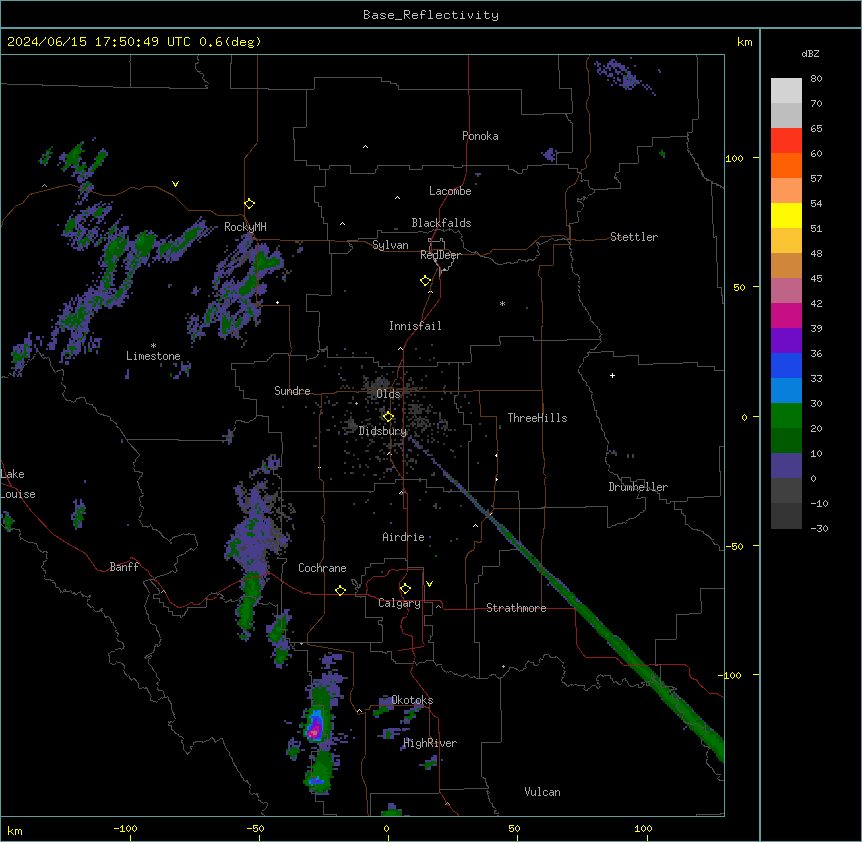Click the Drumheller town label
The width and height of the screenshot is (862, 842).
tap(638, 487)
